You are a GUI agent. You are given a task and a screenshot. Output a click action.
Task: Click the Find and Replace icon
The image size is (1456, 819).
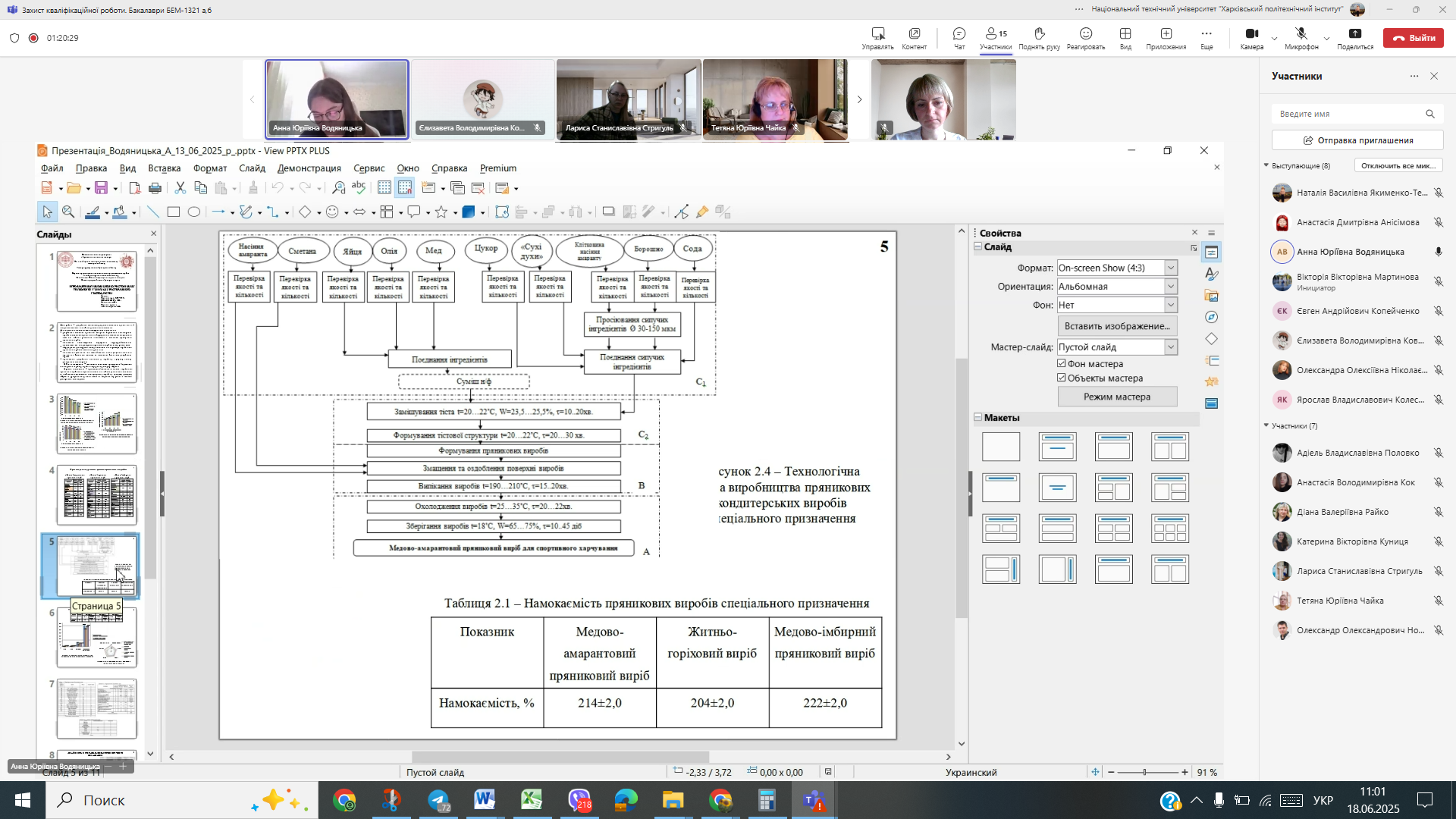coord(338,188)
